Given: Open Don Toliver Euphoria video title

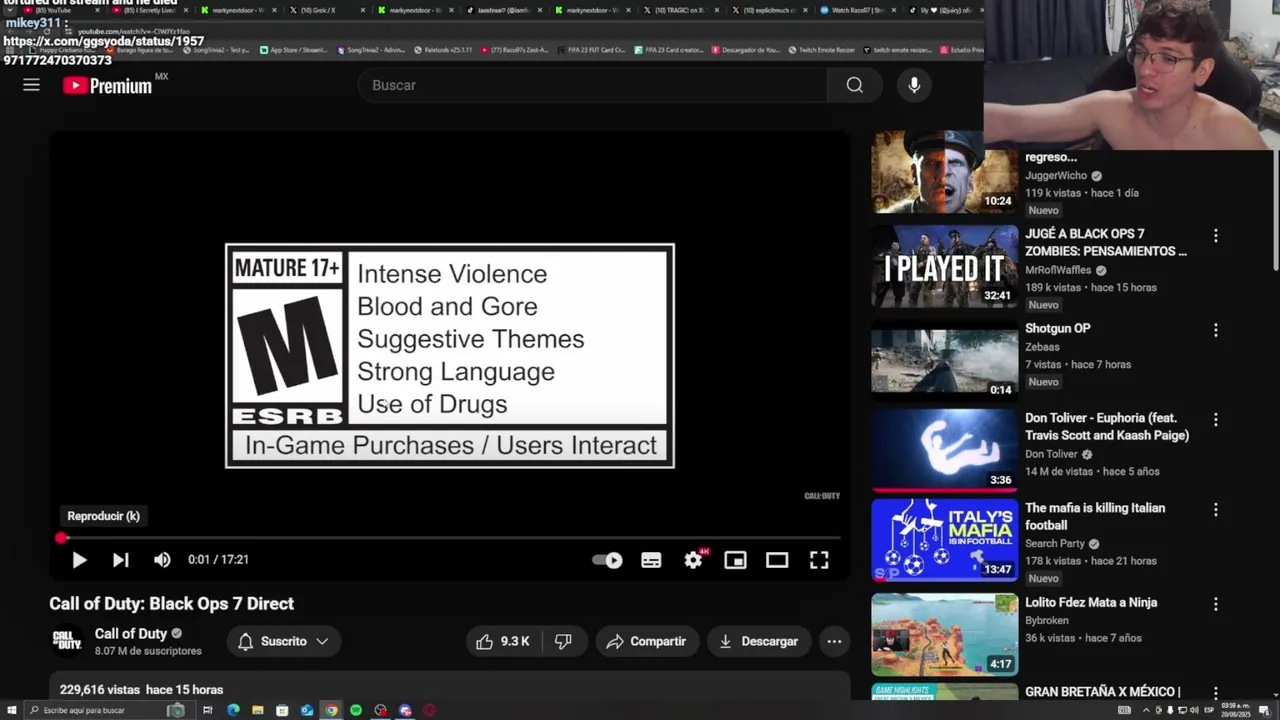Looking at the screenshot, I should pos(1107,426).
